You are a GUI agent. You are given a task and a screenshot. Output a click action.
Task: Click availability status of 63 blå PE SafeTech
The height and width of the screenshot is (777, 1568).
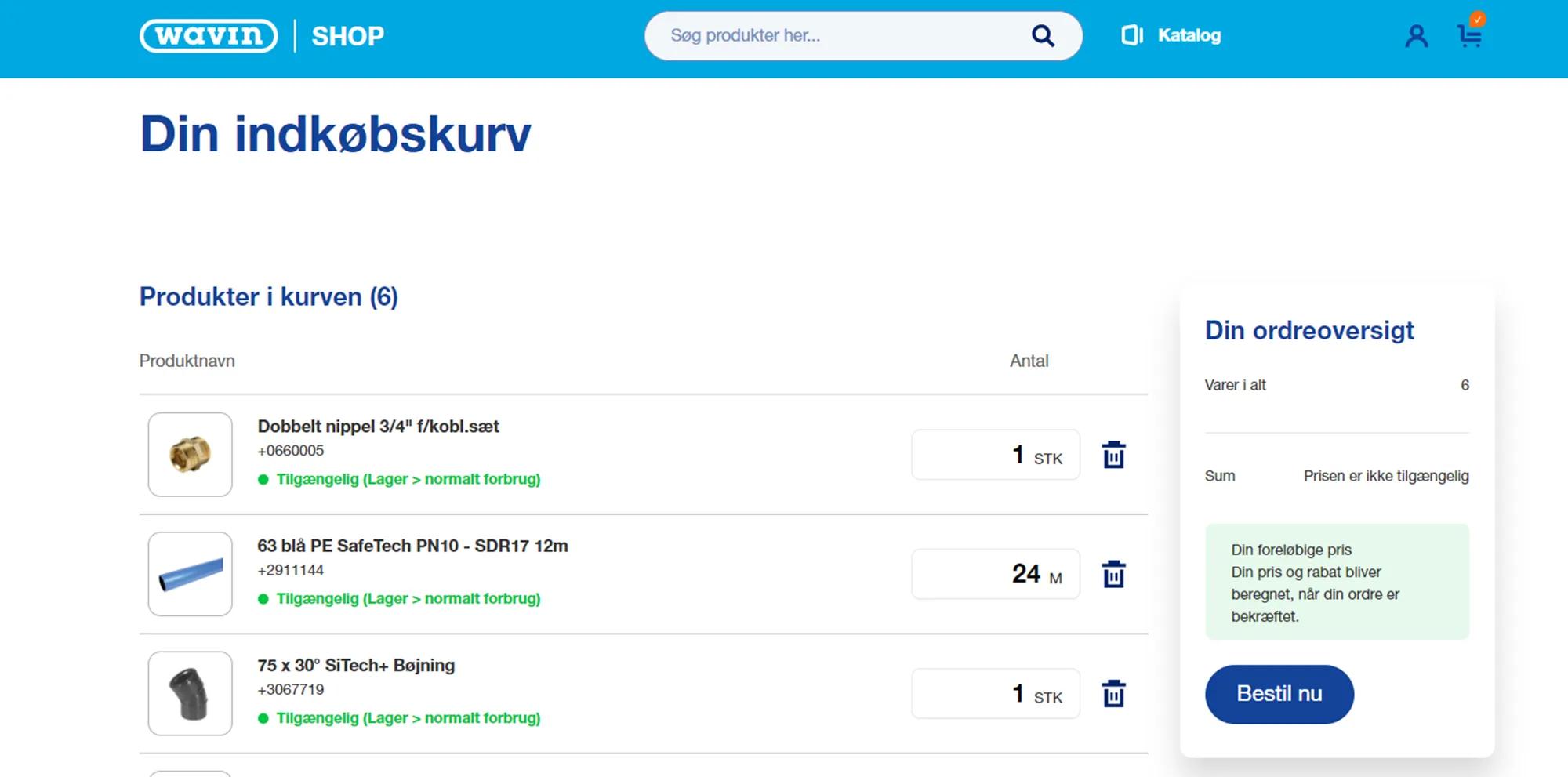coord(399,599)
